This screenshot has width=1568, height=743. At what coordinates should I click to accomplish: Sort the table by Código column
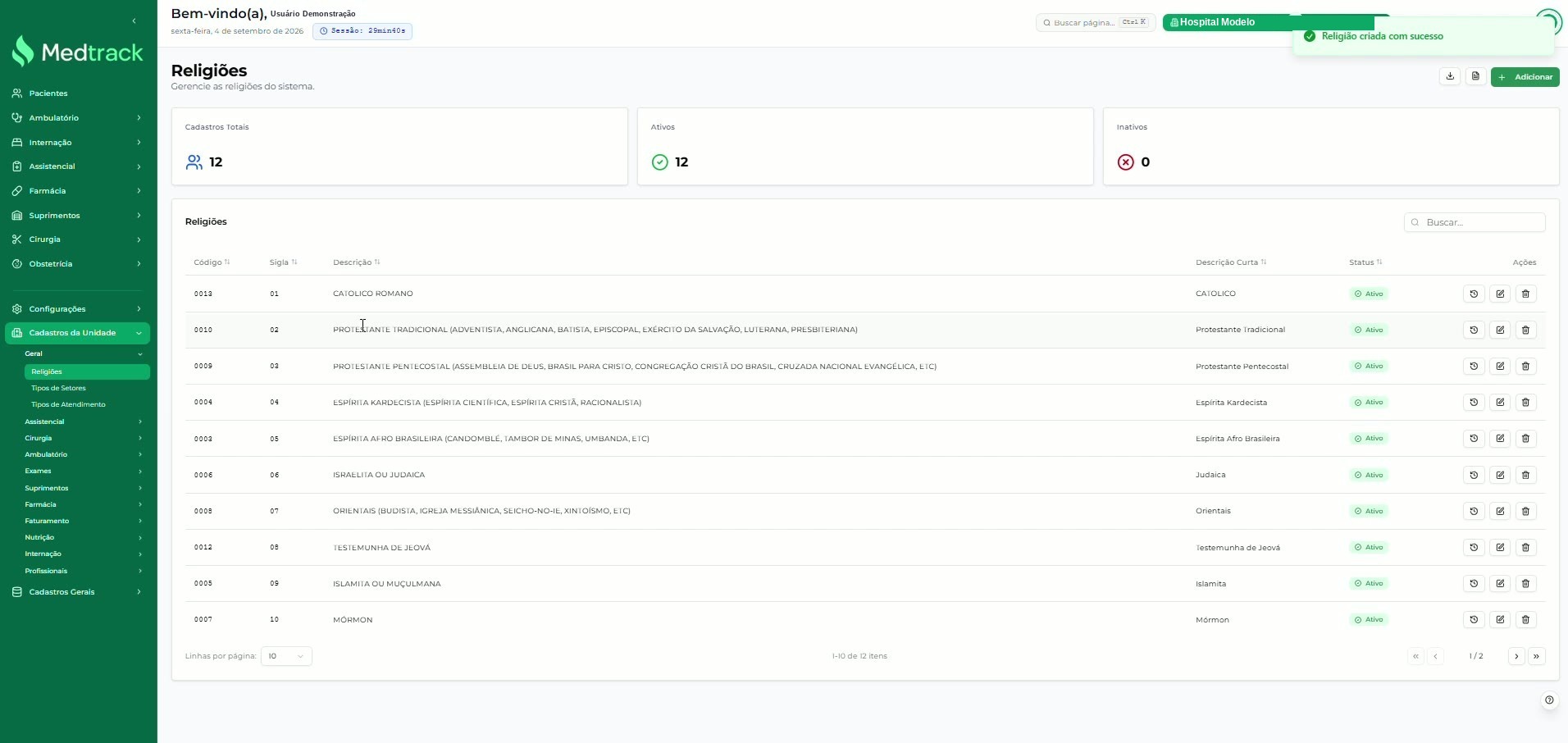(x=212, y=262)
